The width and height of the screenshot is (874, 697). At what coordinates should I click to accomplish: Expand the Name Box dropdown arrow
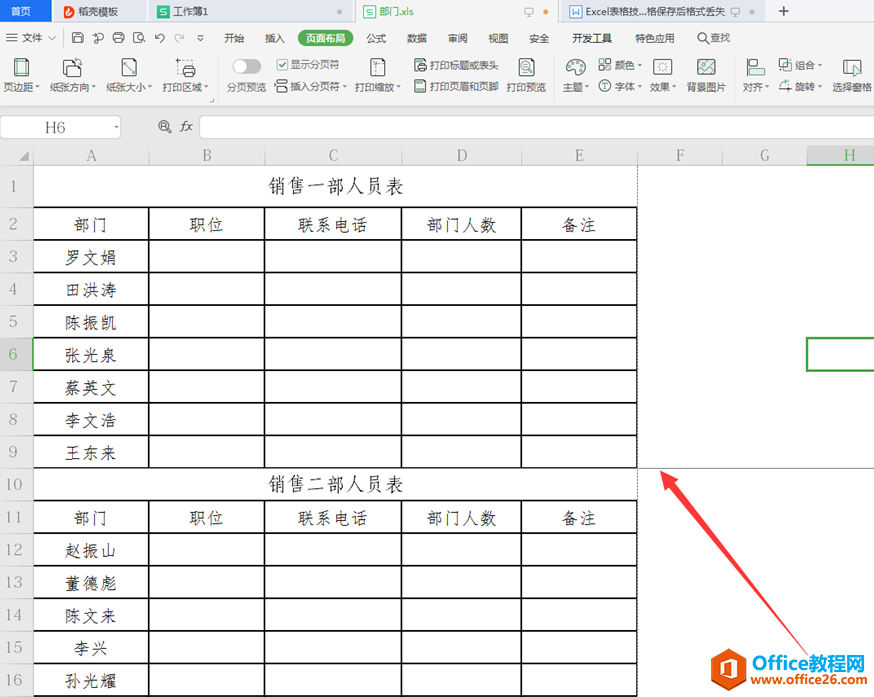click(x=116, y=127)
